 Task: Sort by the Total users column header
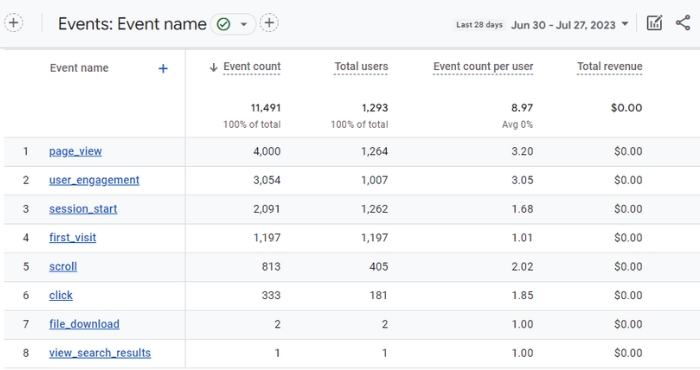(x=361, y=67)
